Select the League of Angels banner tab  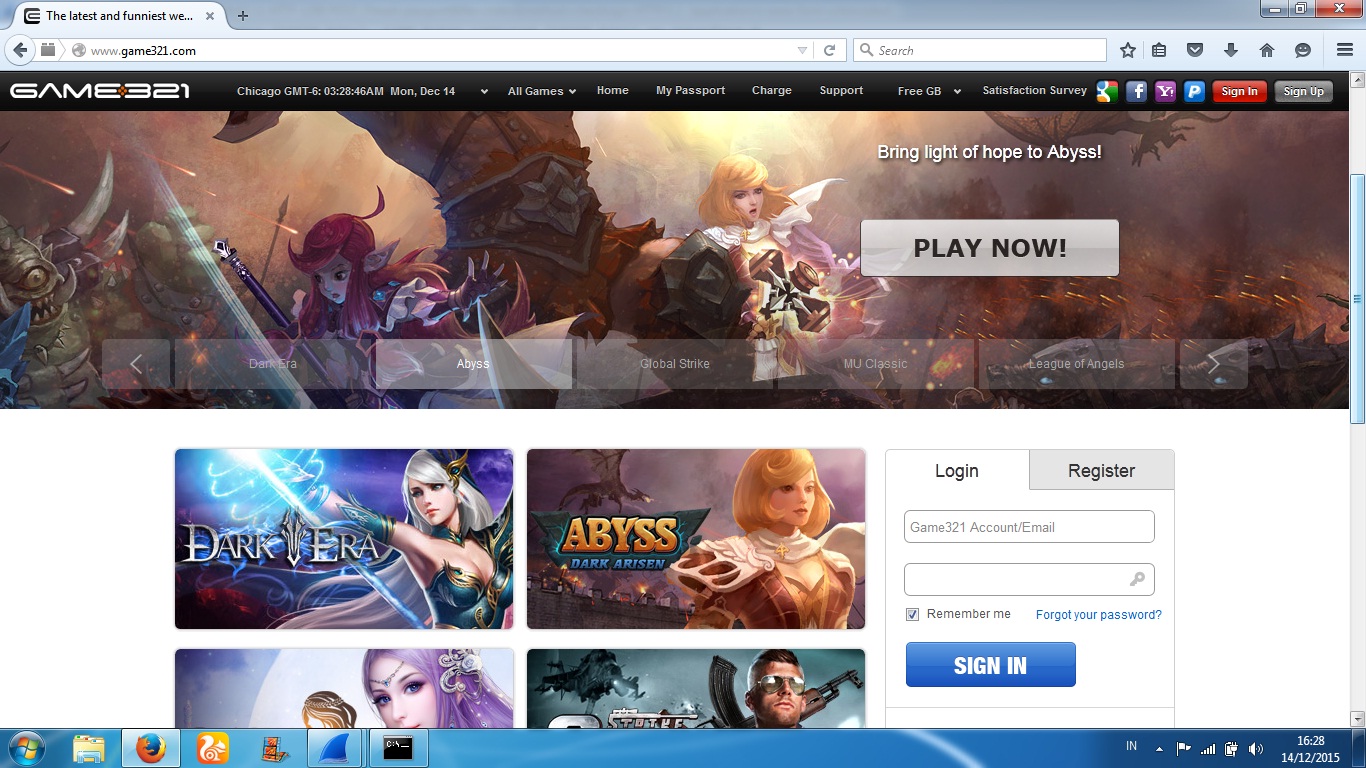pos(1077,364)
